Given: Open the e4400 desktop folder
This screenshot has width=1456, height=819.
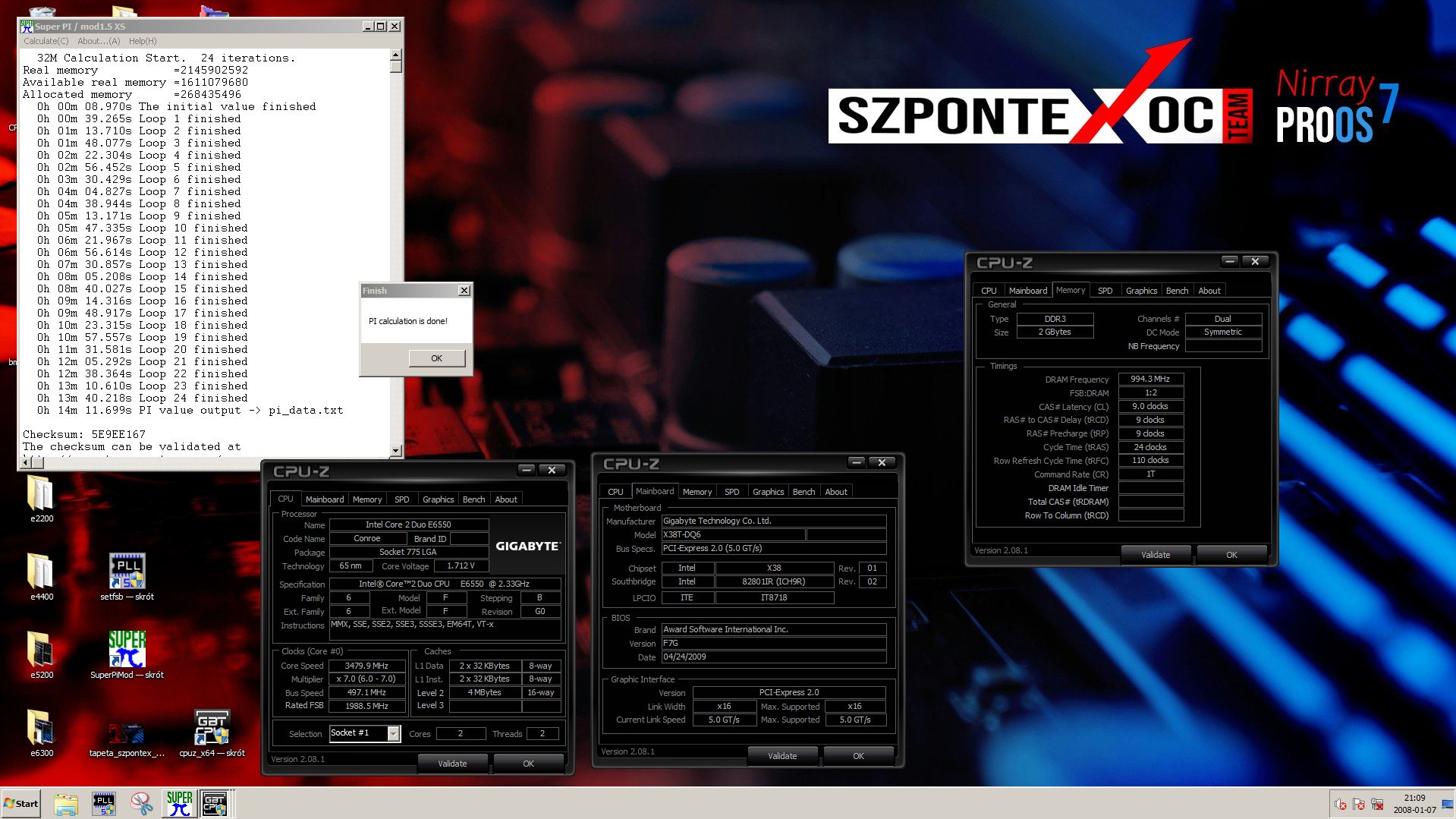Looking at the screenshot, I should 41,575.
